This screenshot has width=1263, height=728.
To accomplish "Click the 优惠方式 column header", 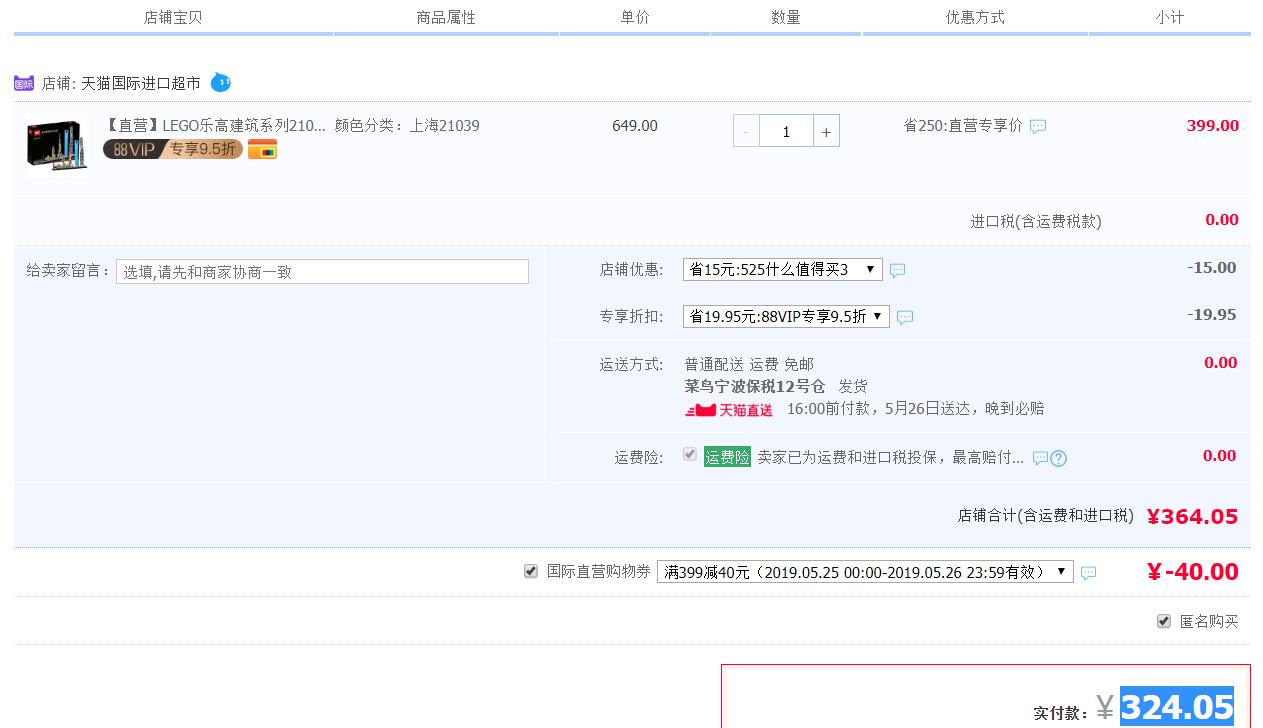I will point(975,17).
